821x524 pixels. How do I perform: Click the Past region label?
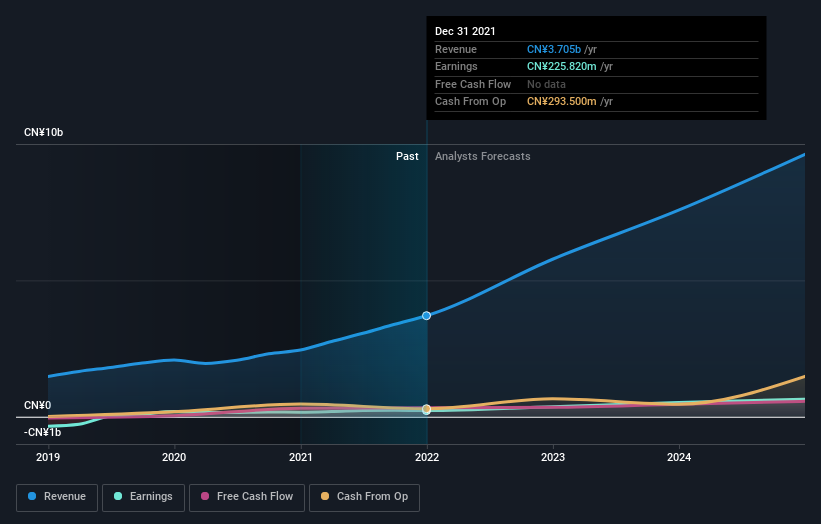(x=407, y=157)
